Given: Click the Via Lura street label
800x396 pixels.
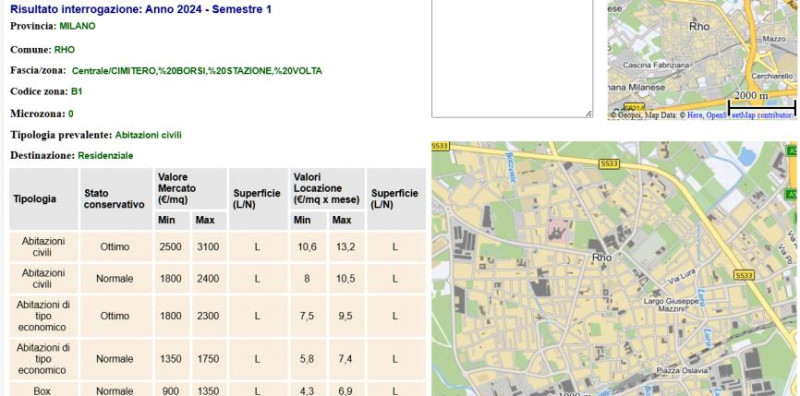Looking at the screenshot, I should (682, 277).
